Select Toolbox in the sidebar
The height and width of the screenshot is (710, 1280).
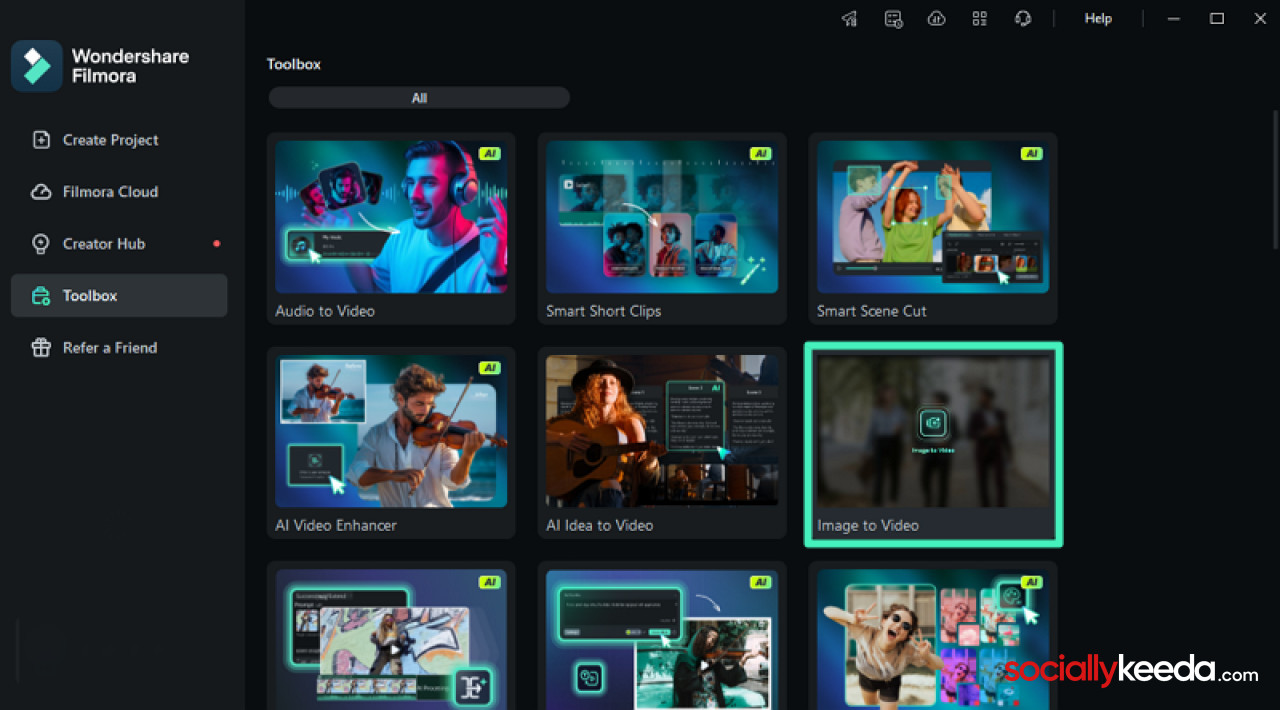coord(119,296)
